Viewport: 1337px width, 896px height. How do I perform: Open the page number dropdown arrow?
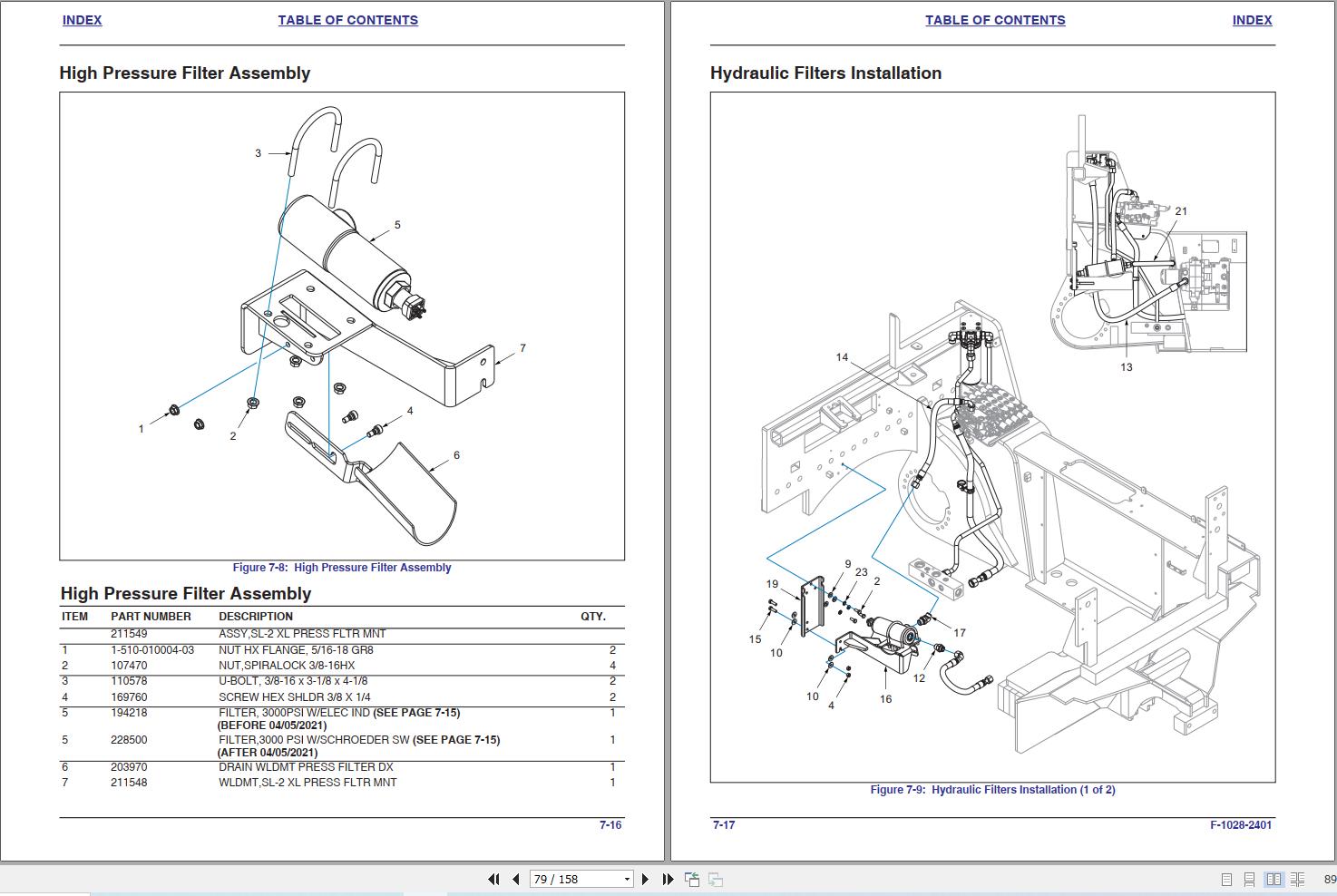pos(627,880)
